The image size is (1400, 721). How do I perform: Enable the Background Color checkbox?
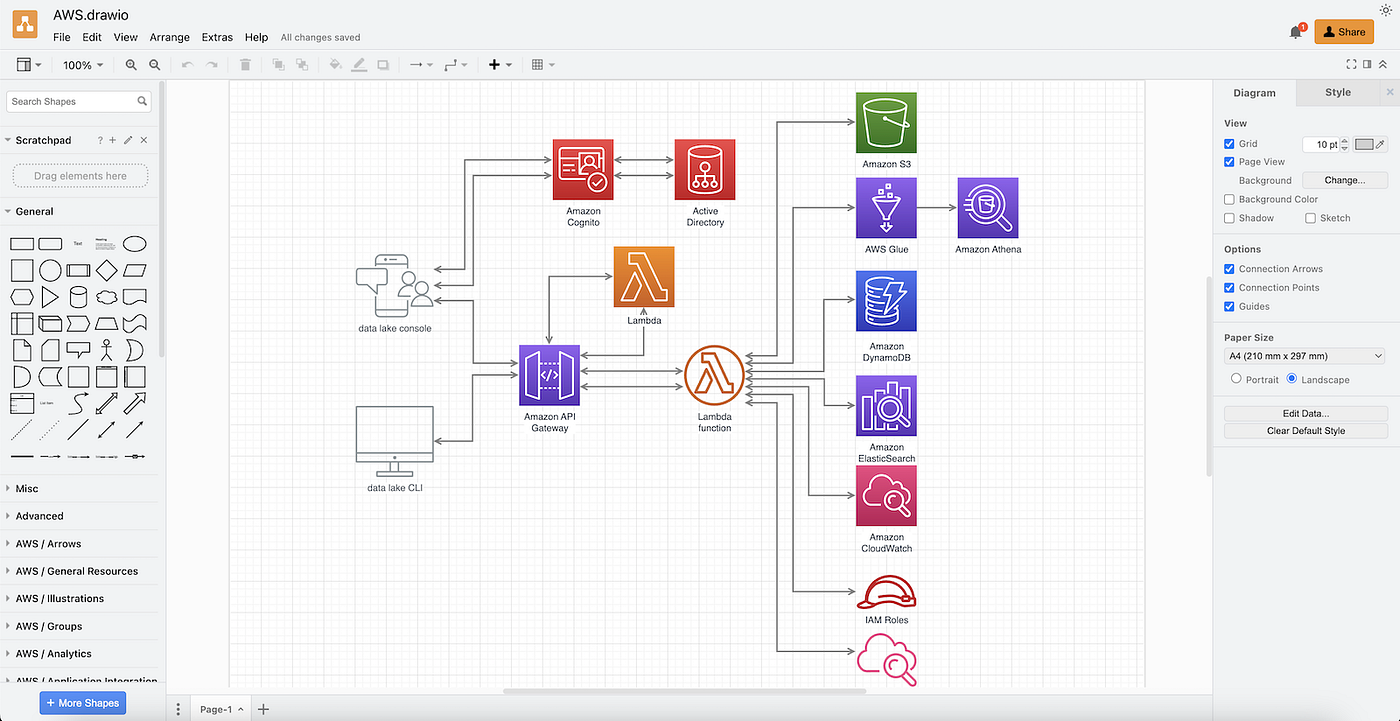coord(1229,199)
